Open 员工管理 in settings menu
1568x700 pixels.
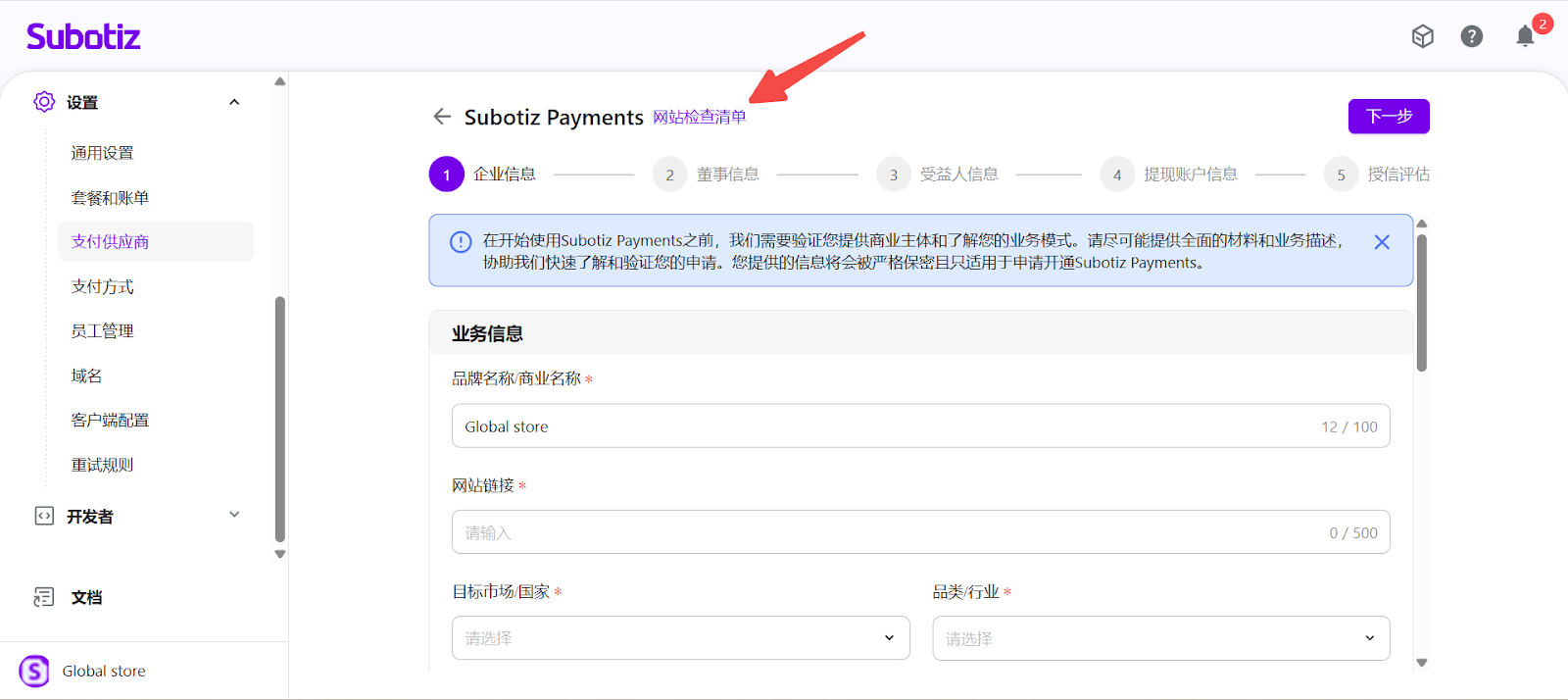tap(103, 331)
